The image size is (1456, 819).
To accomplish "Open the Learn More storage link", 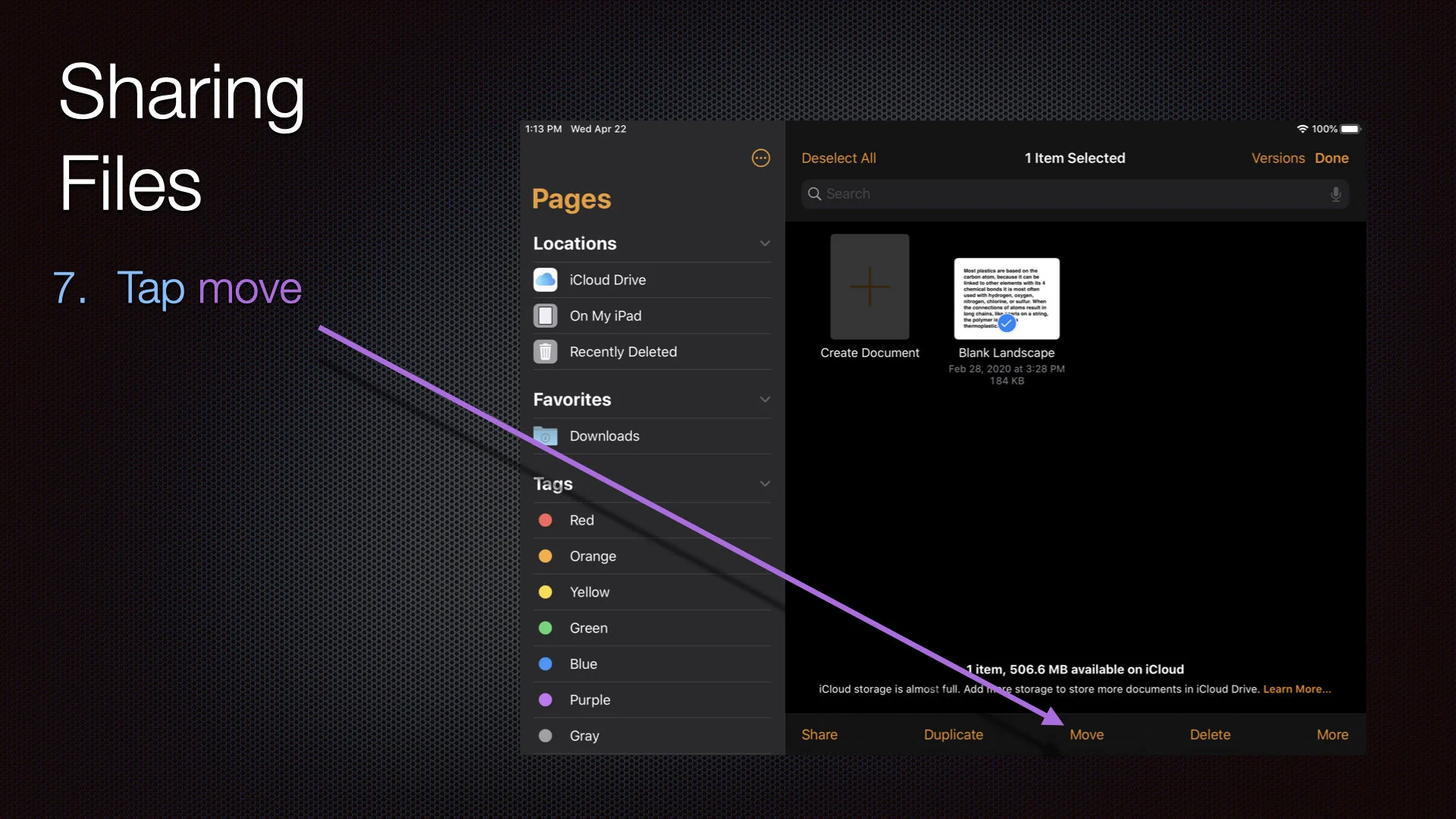I will pyautogui.click(x=1296, y=689).
